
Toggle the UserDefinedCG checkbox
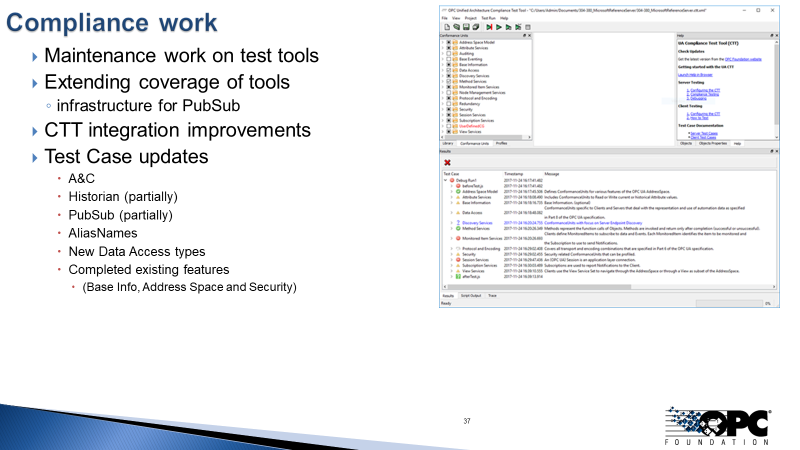[449, 126]
